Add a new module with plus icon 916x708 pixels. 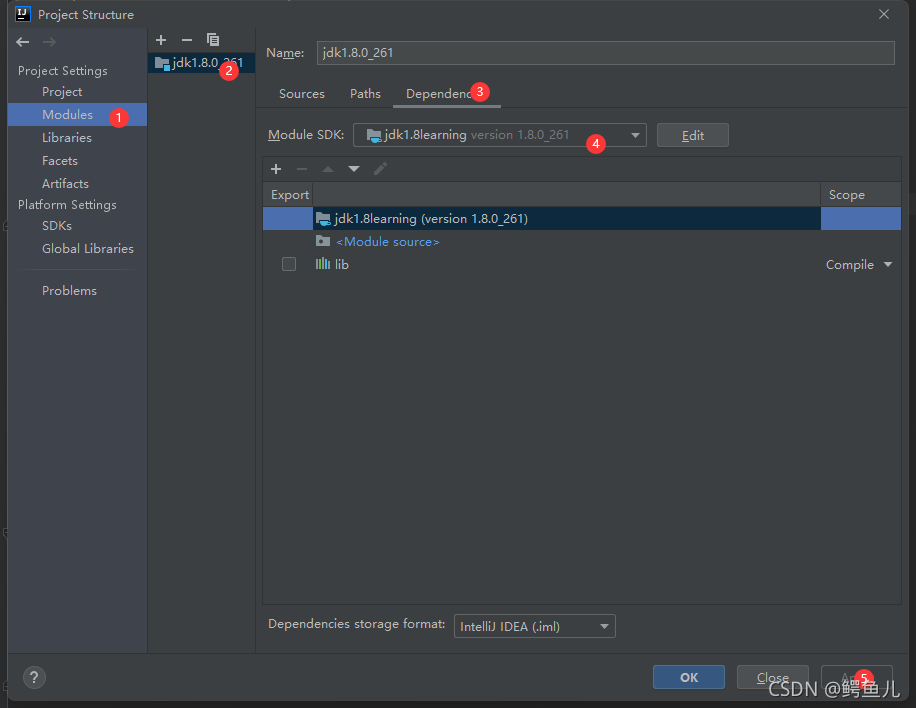click(161, 40)
